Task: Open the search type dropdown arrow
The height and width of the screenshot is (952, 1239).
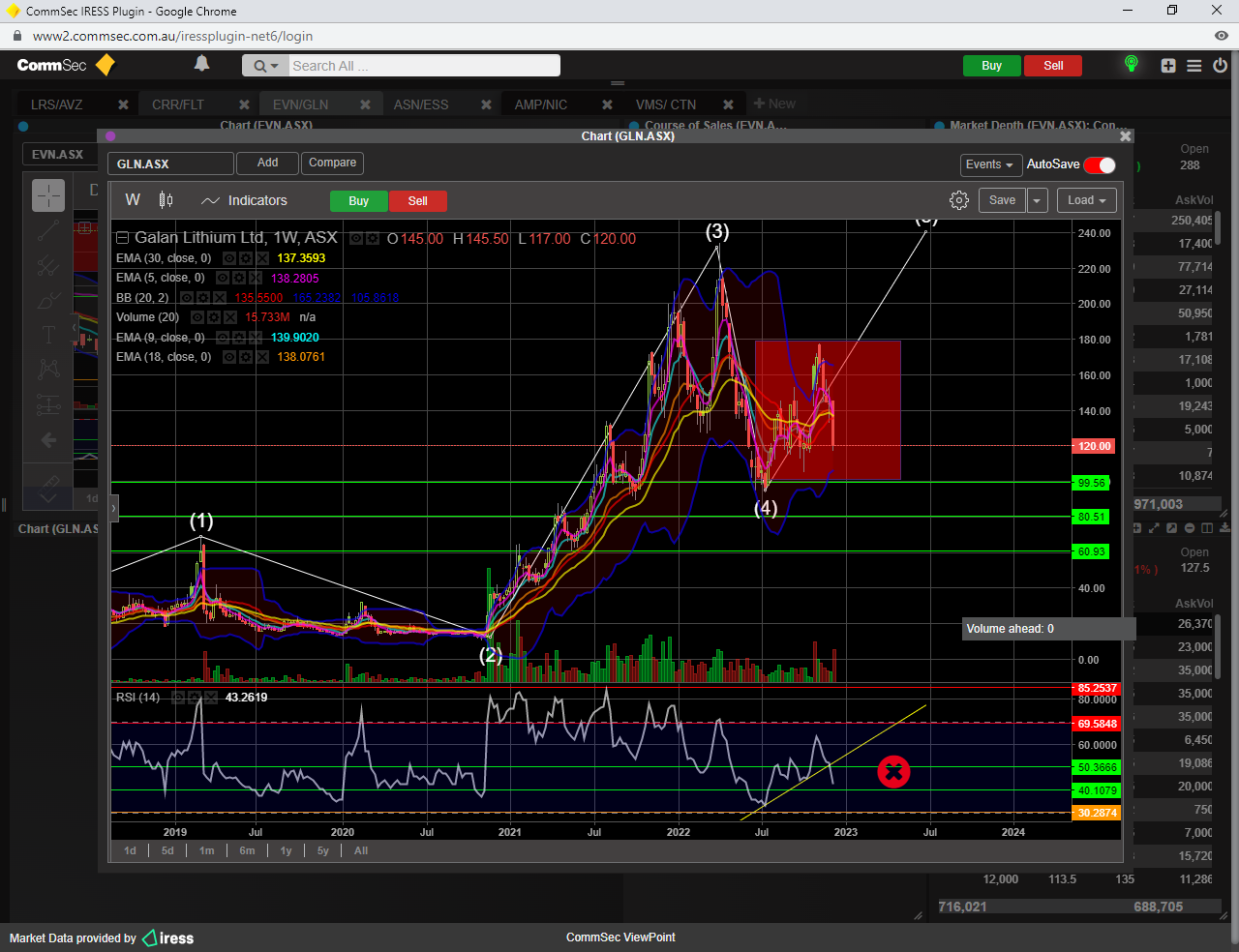Action: pos(265,66)
